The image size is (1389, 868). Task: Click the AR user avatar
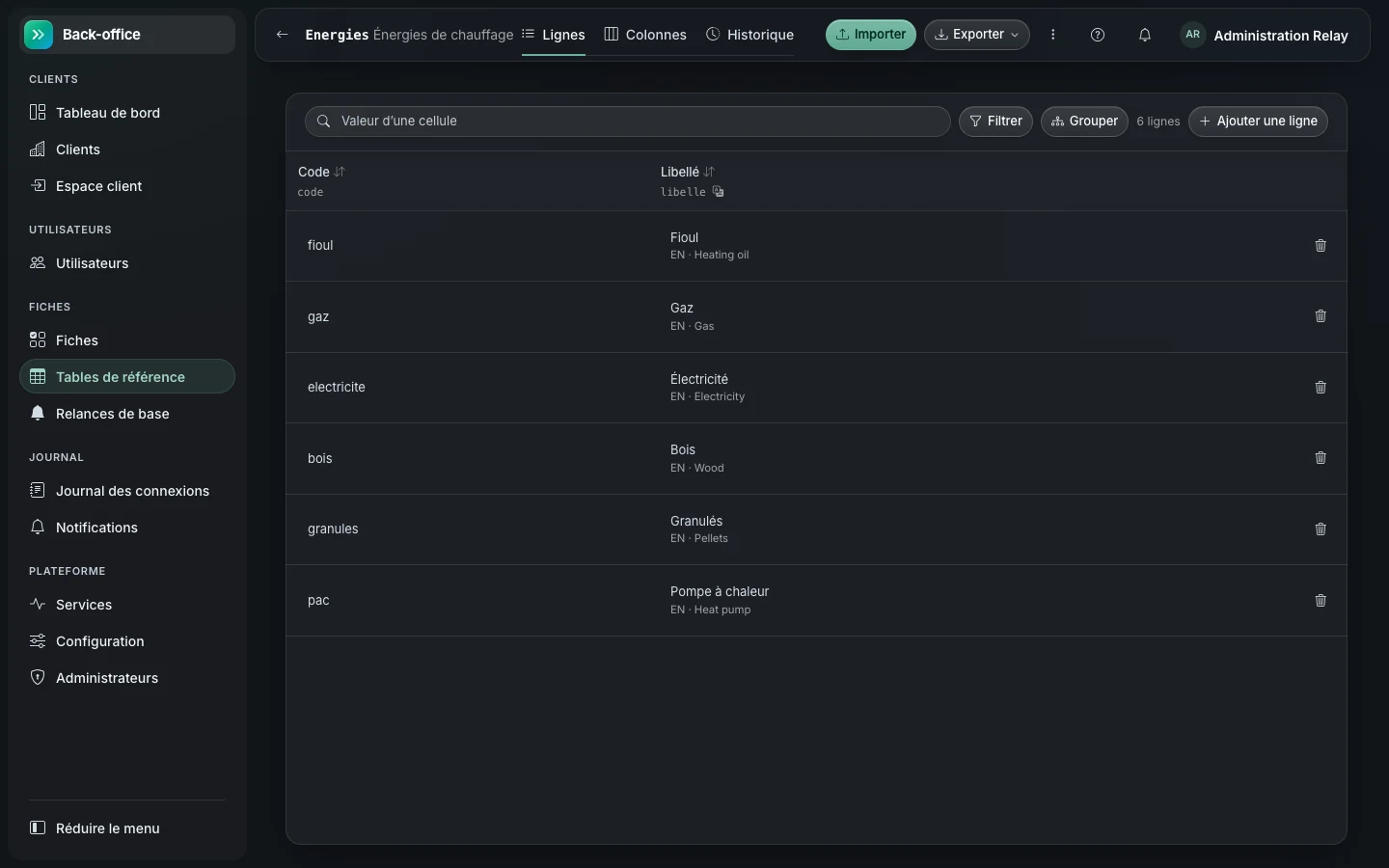point(1193,35)
